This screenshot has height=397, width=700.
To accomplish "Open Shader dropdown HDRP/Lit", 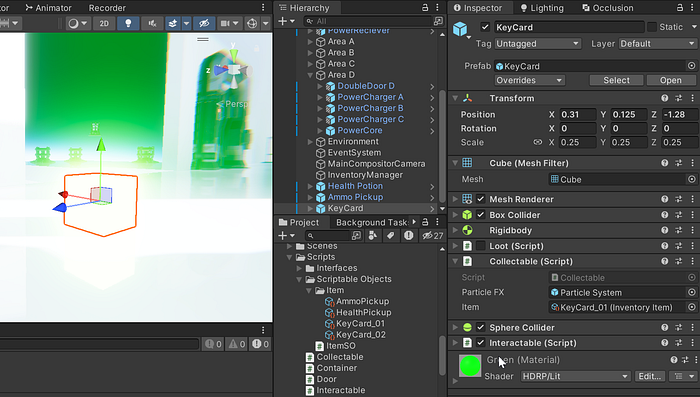I will (x=575, y=376).
